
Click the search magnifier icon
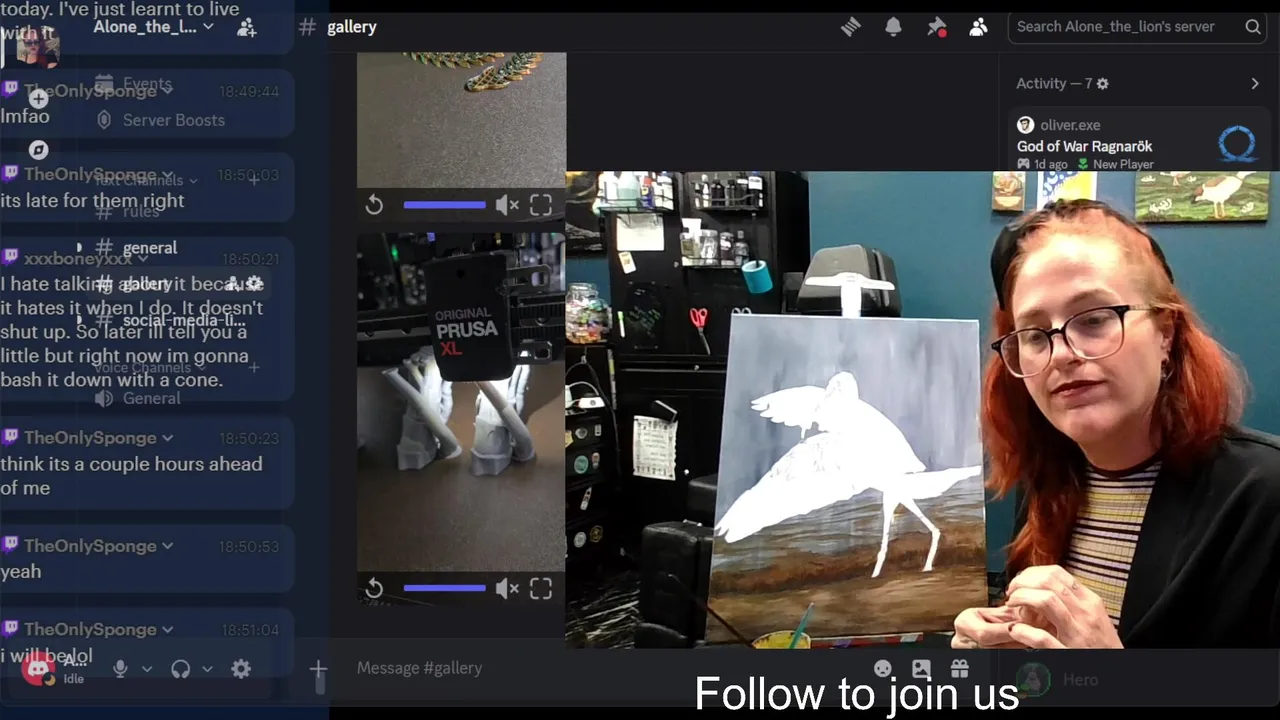pos(1253,27)
